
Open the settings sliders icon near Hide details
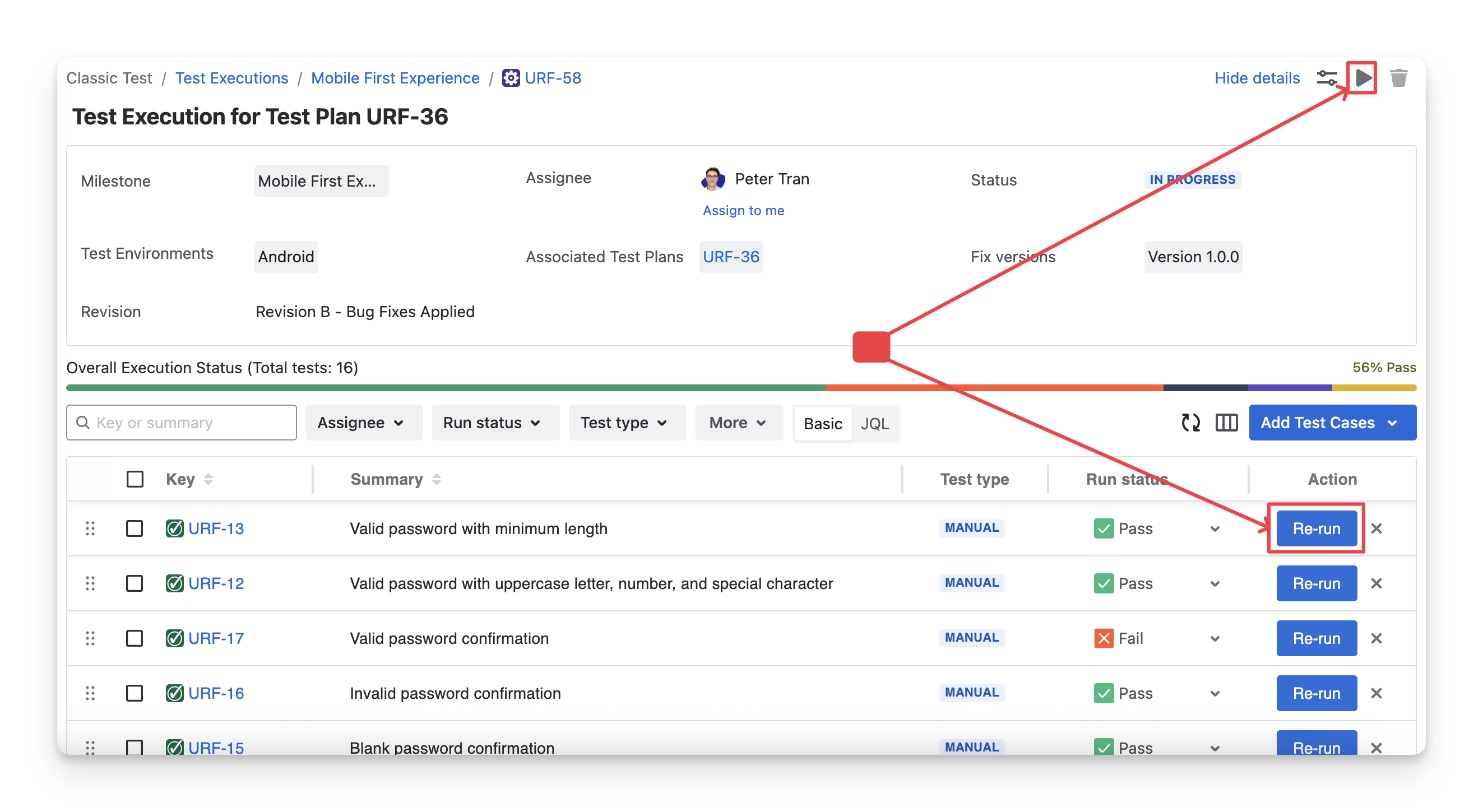1327,78
